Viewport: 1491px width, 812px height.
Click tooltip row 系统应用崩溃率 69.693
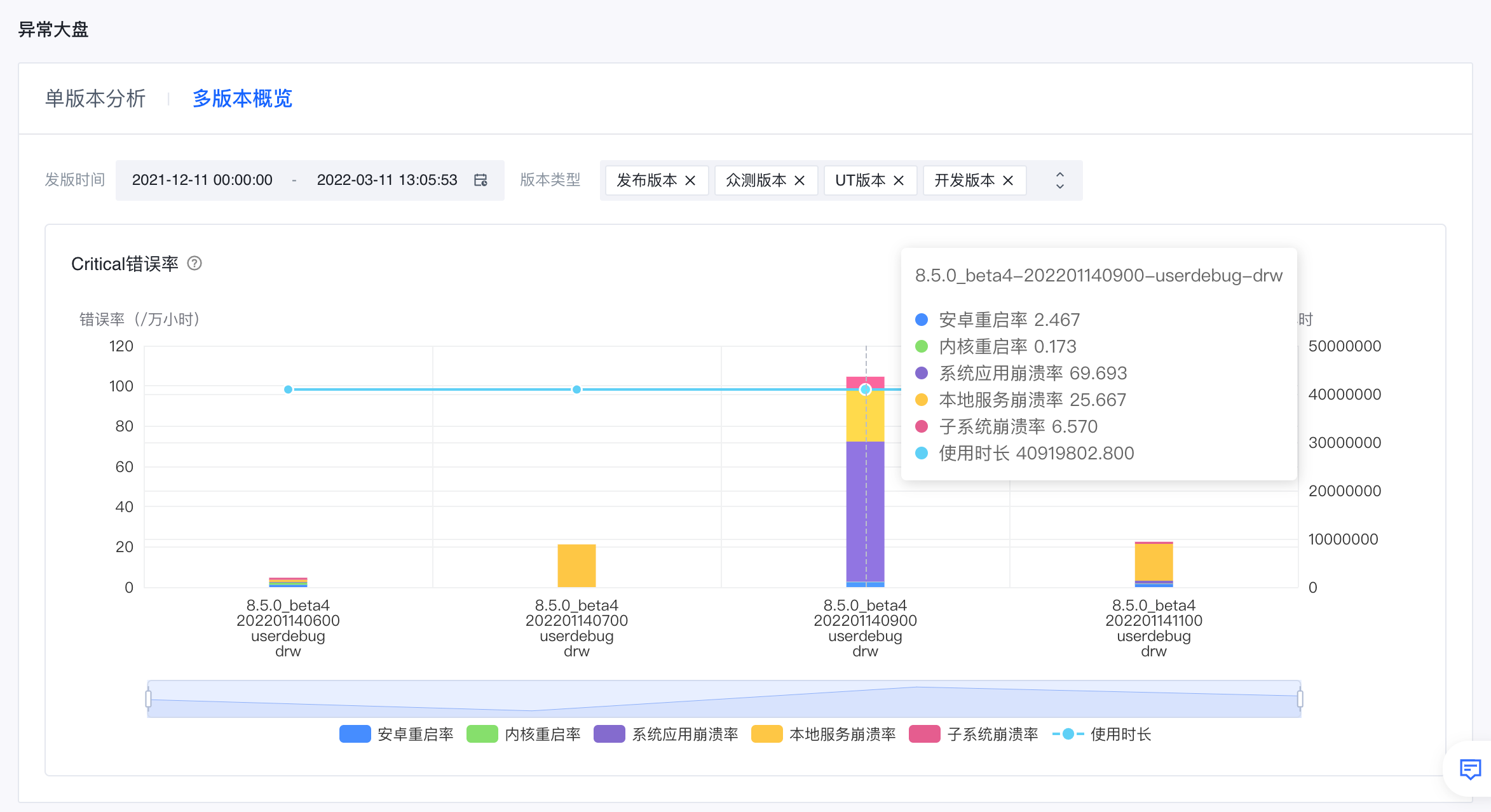coord(1021,373)
